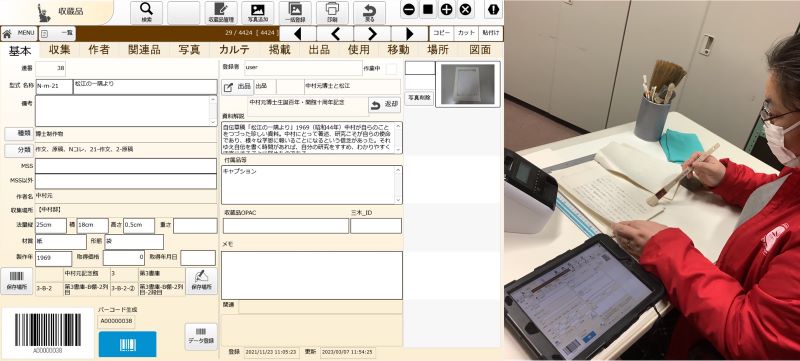Click the 印刷 printer icon
800x361 pixels.
click(332, 12)
